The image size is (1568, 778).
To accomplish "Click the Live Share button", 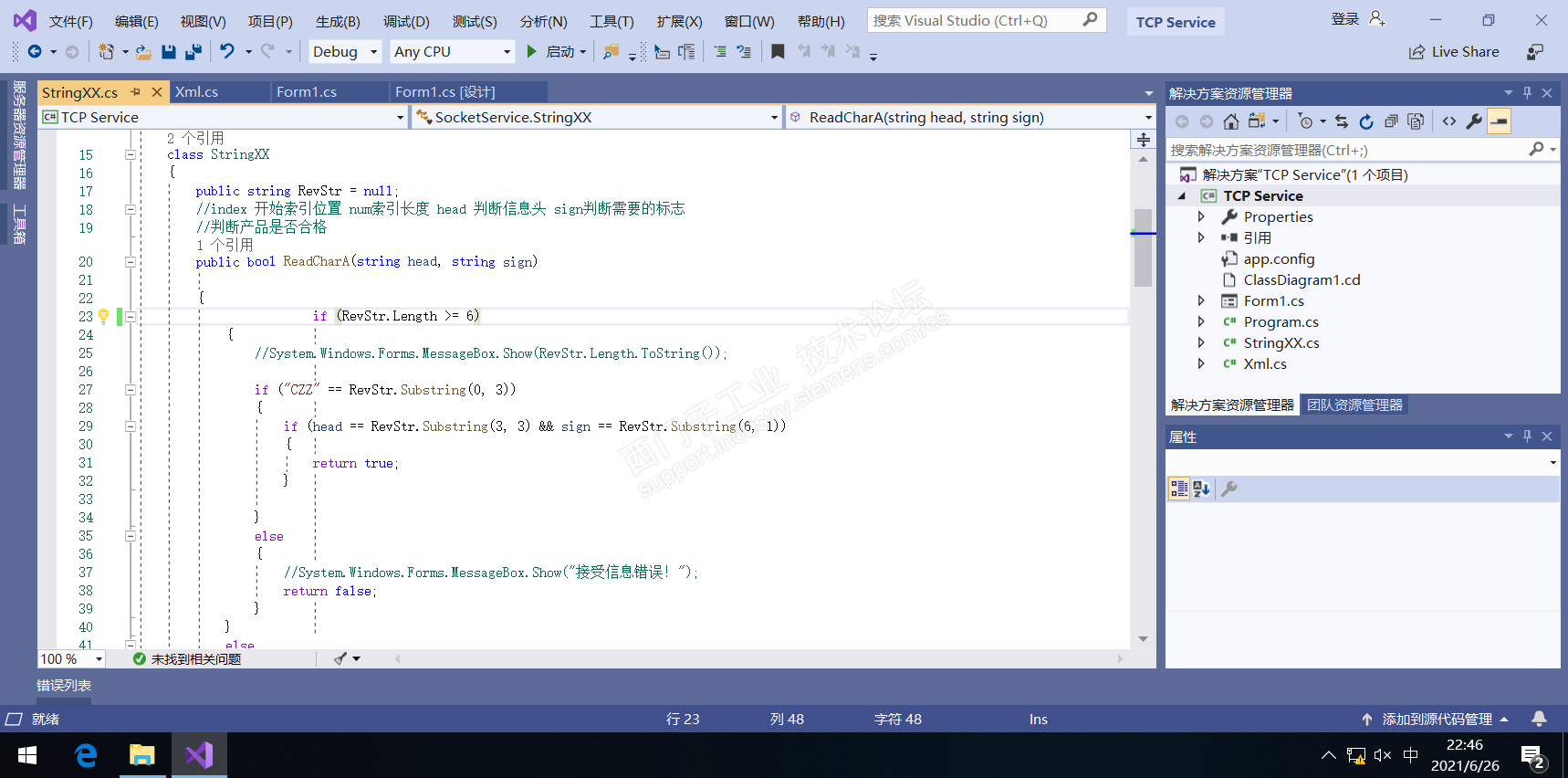I will tap(1454, 52).
